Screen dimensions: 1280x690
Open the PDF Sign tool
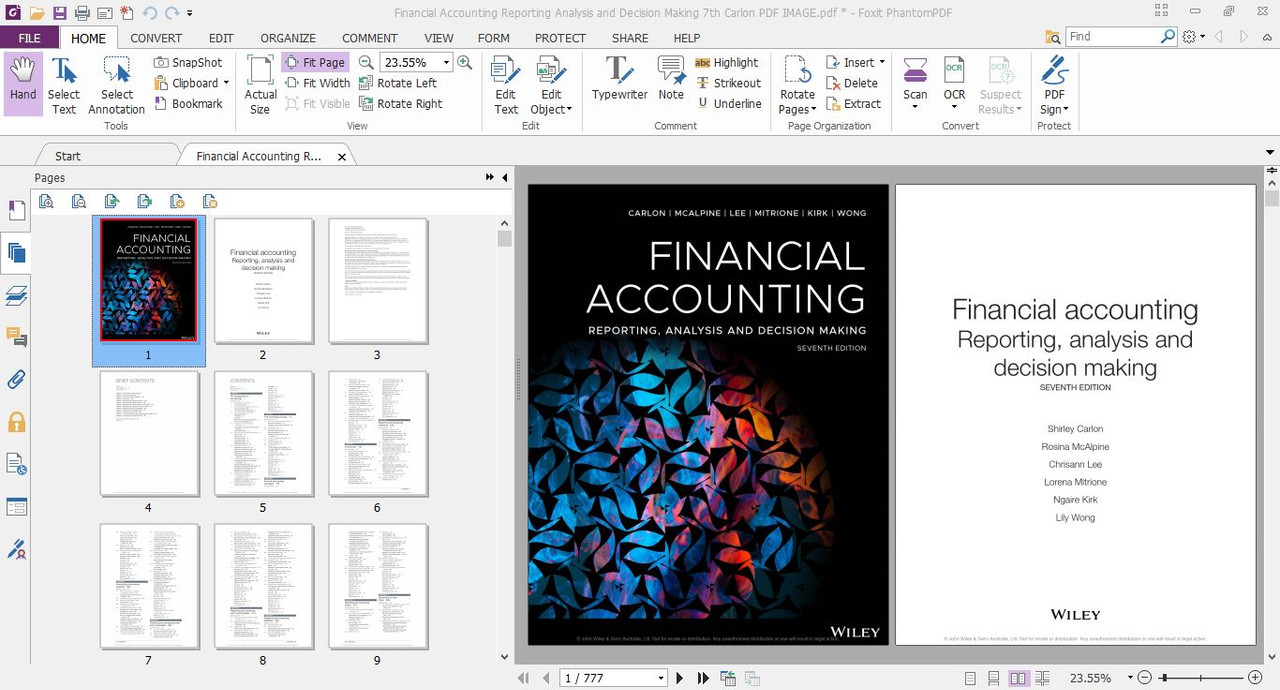[x=1054, y=84]
